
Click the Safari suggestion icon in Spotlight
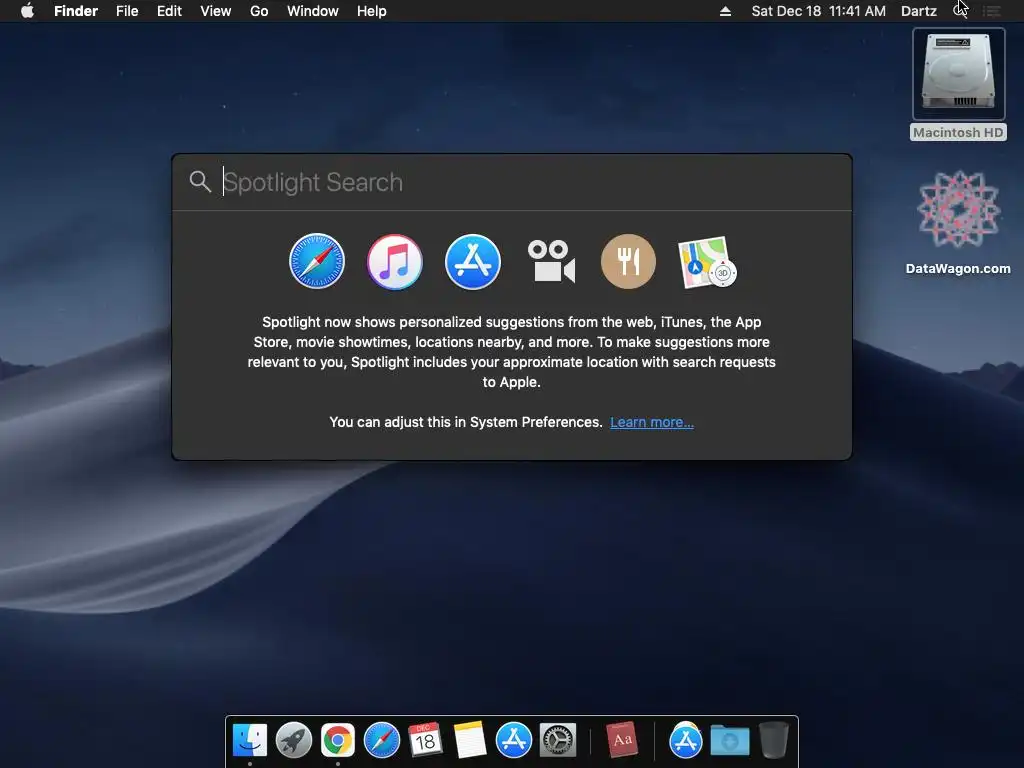[x=317, y=261]
